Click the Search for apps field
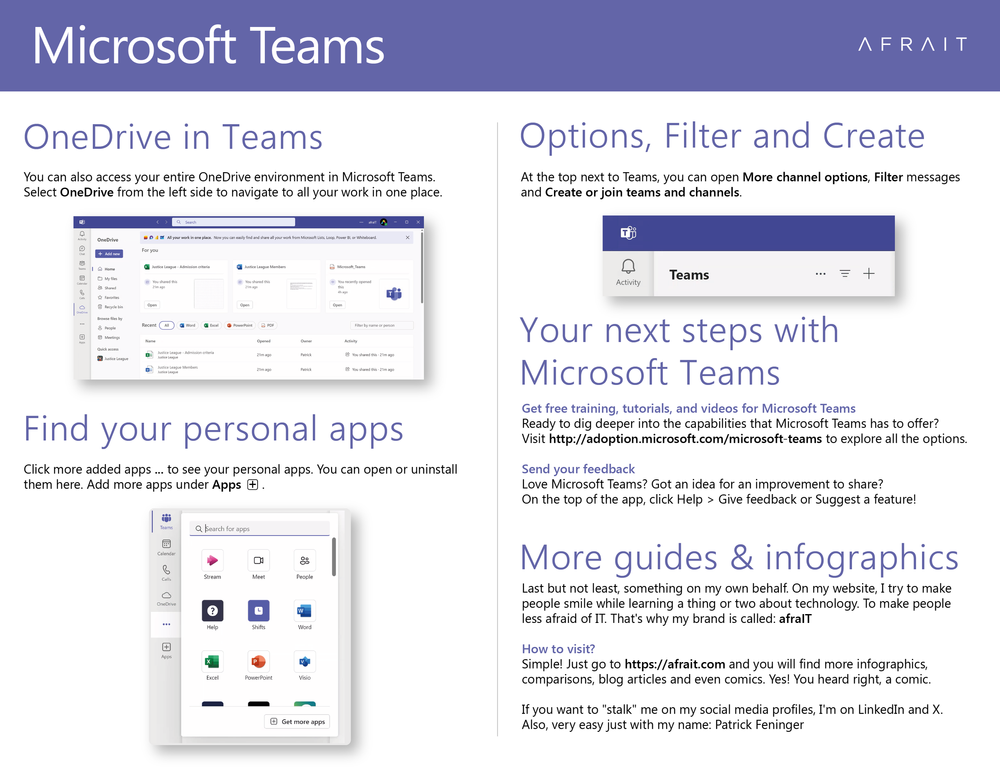1000x773 pixels. pyautogui.click(x=259, y=529)
